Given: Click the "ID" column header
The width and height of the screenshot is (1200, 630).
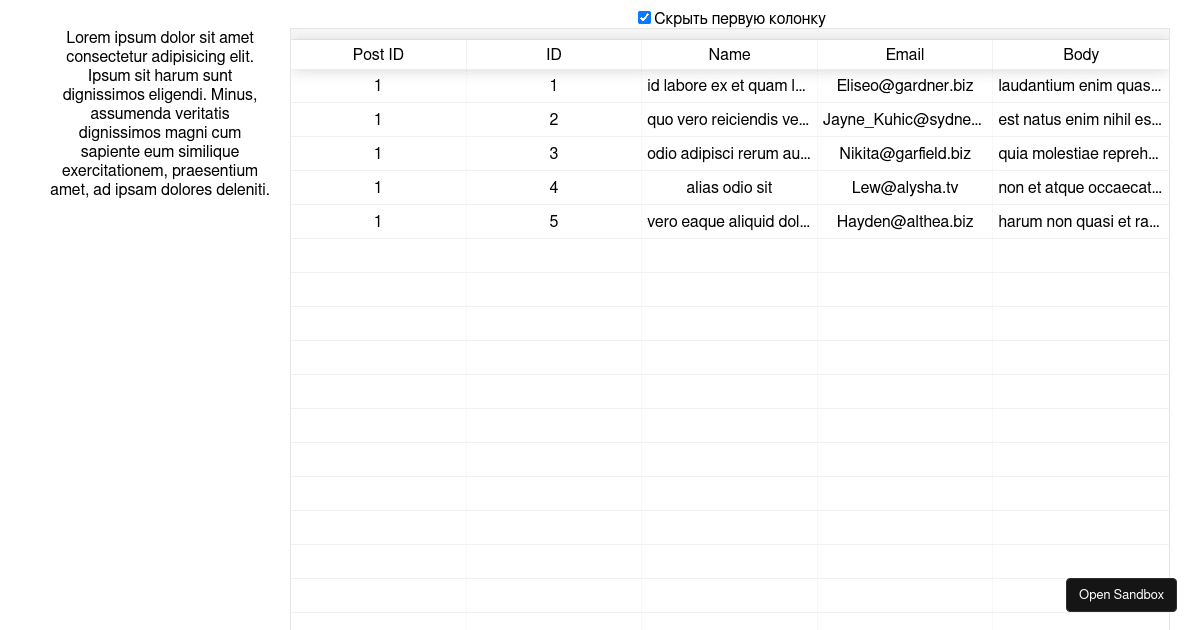Looking at the screenshot, I should 553,55.
